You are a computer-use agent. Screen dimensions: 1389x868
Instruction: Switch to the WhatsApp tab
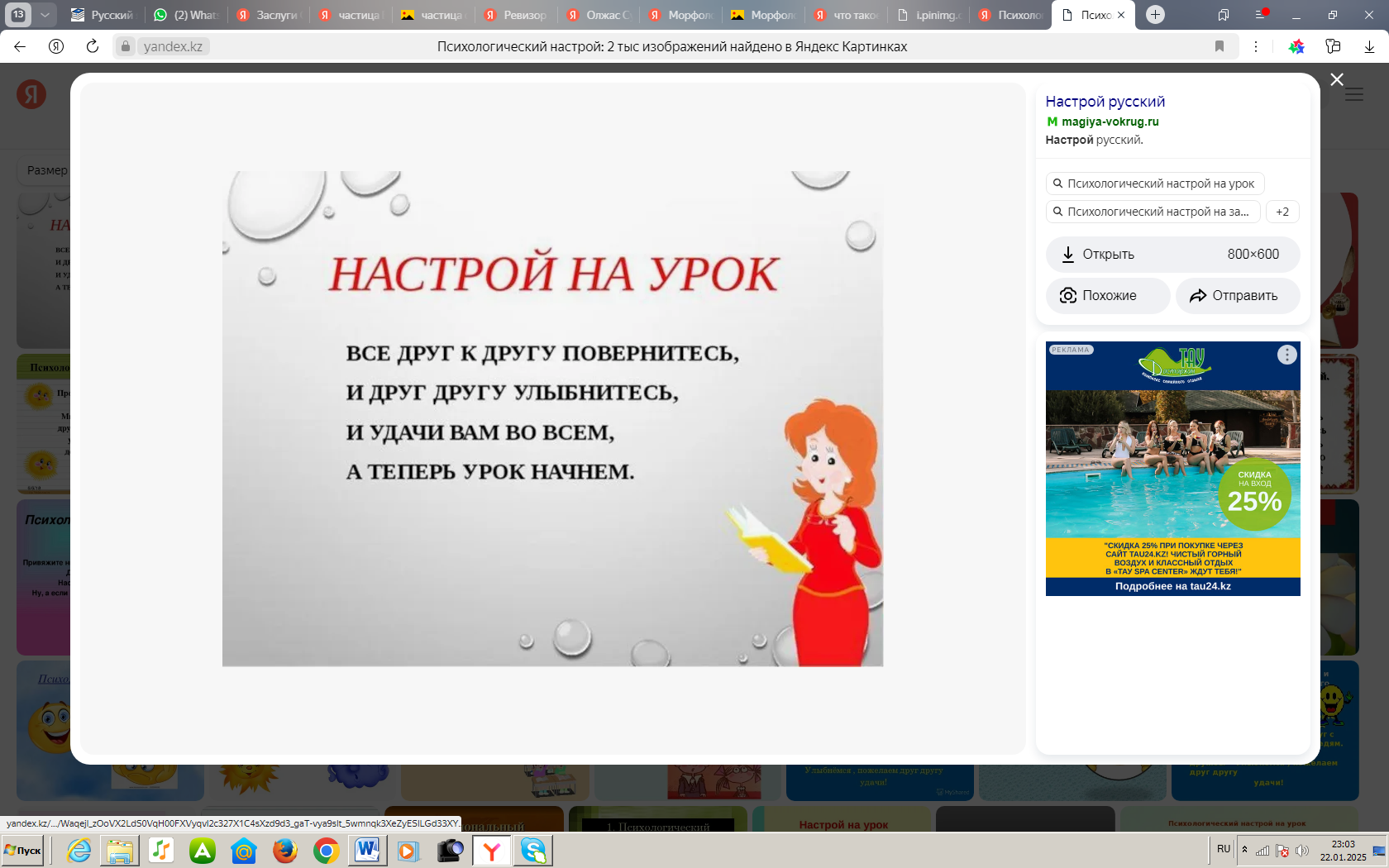(x=187, y=15)
